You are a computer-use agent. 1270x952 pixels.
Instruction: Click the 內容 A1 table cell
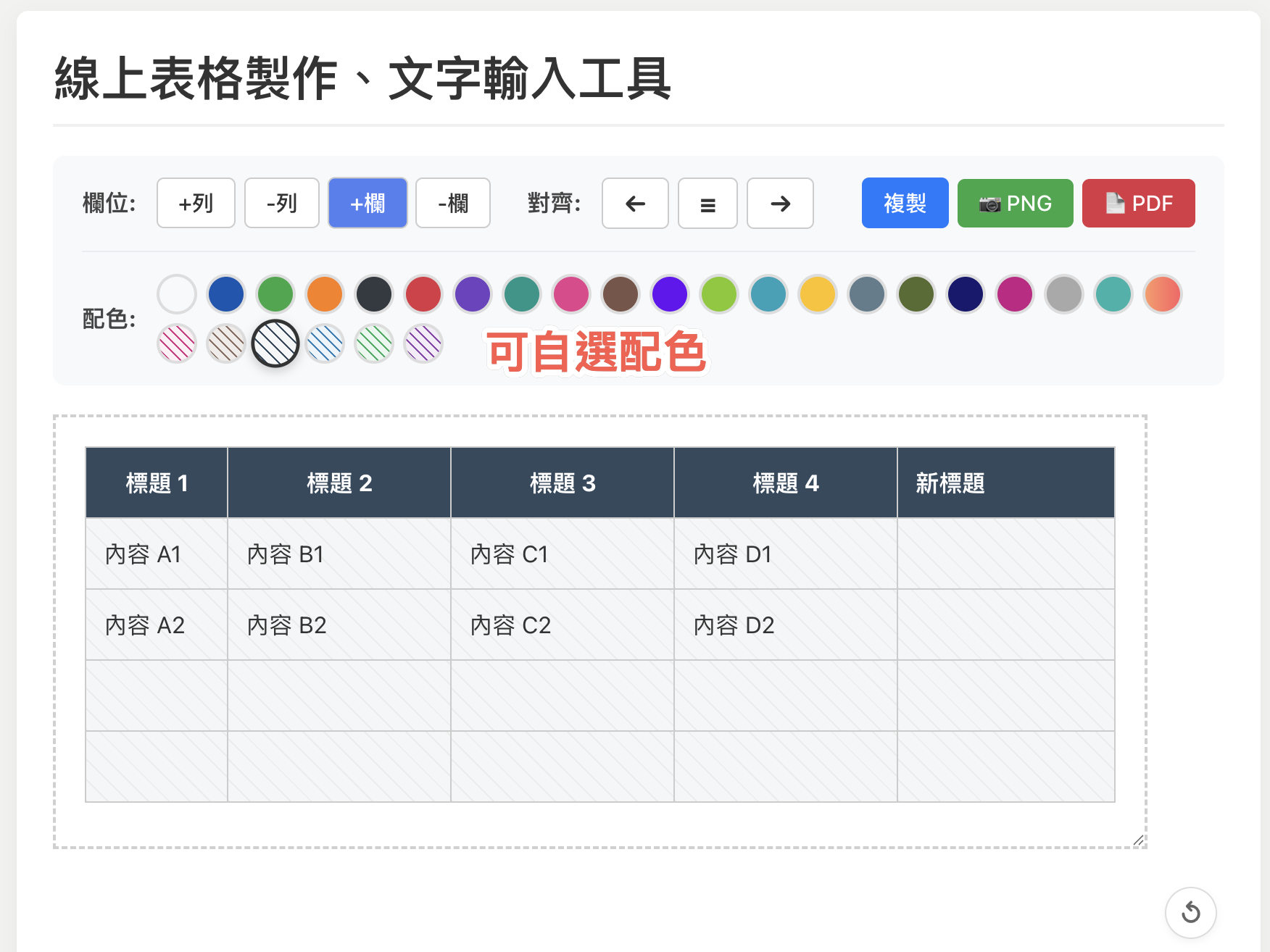point(156,554)
